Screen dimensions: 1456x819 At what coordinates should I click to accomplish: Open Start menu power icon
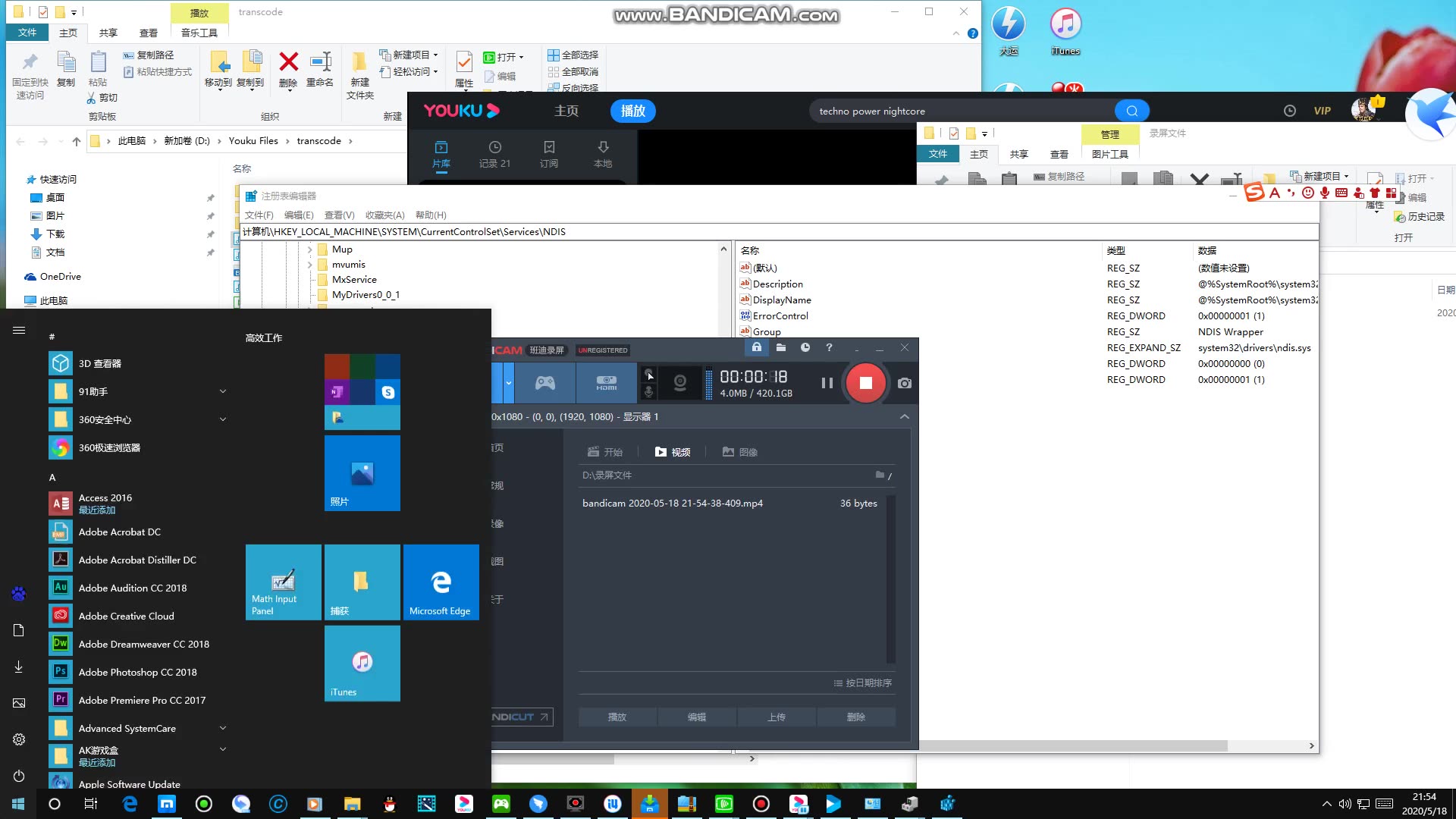point(19,776)
